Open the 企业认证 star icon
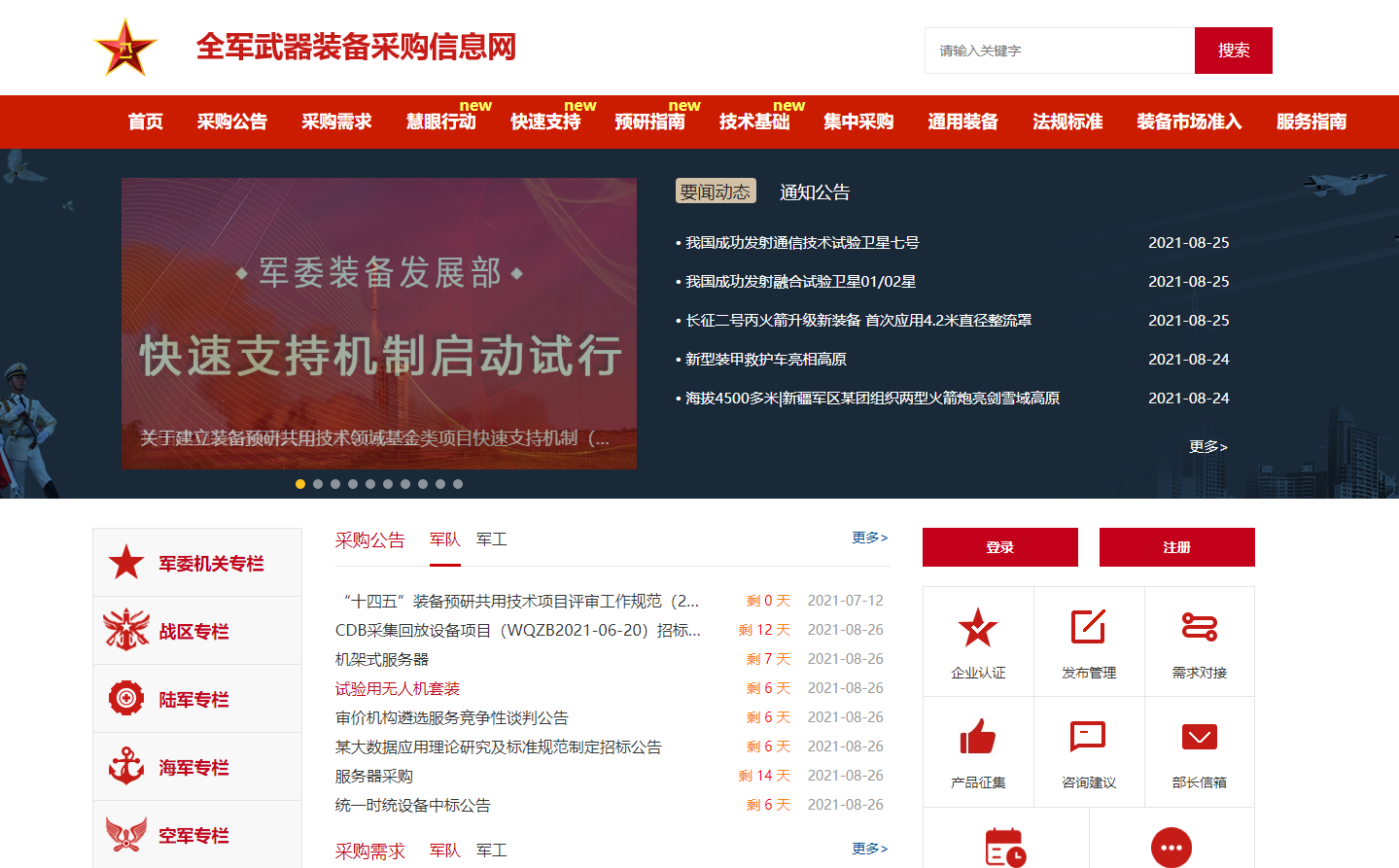The height and width of the screenshot is (868, 1399). pyautogui.click(x=978, y=627)
